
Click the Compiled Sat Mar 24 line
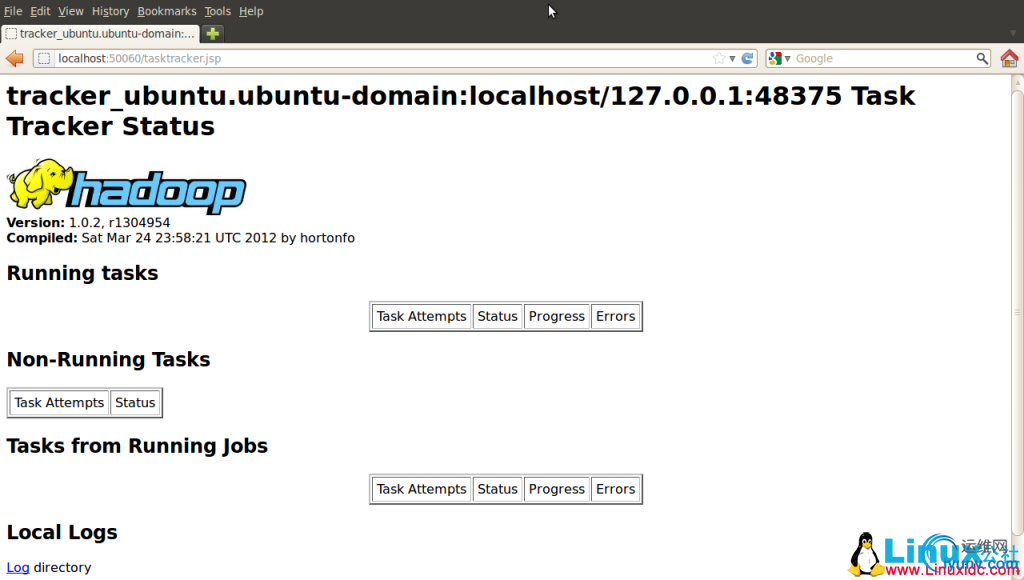(x=181, y=238)
